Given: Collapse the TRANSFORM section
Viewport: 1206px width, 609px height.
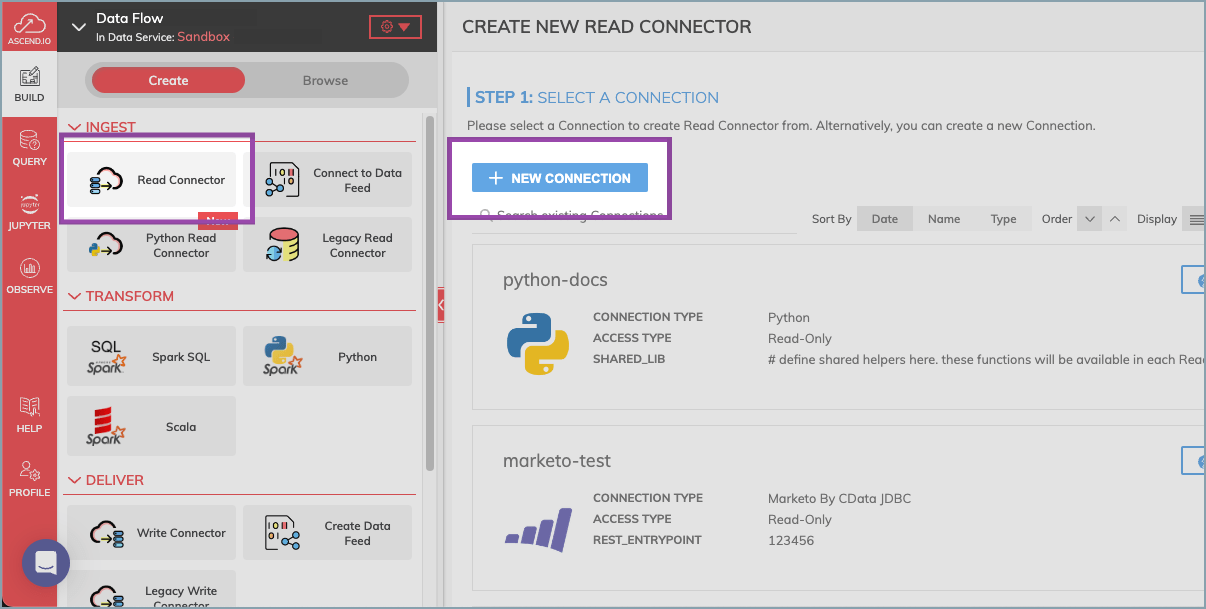Looking at the screenshot, I should [x=75, y=296].
